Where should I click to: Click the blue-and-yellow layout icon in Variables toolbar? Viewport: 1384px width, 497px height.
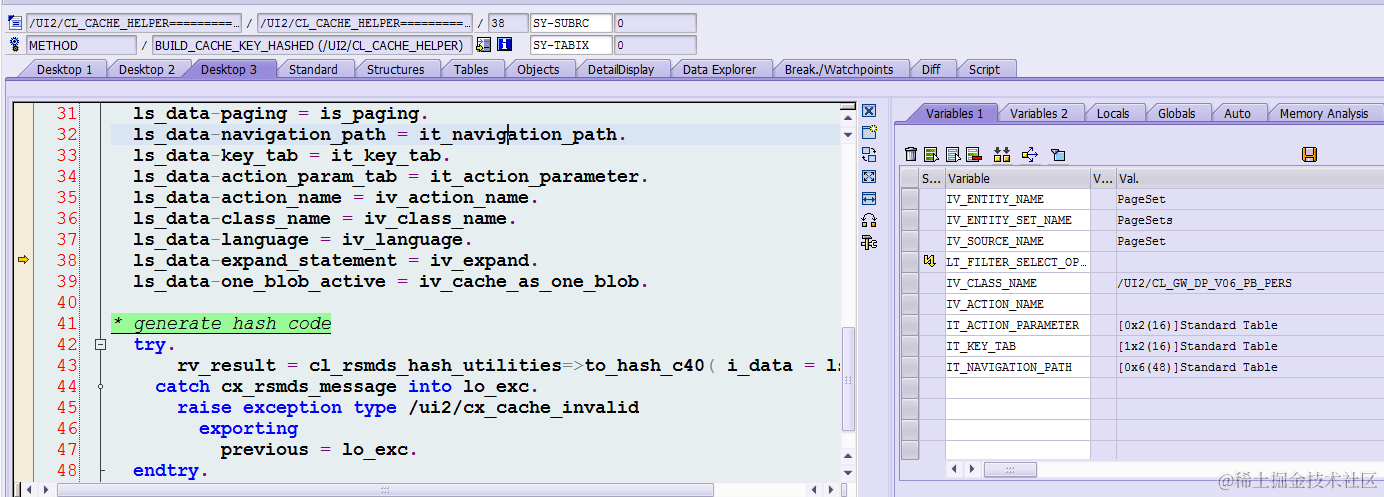pos(1058,154)
